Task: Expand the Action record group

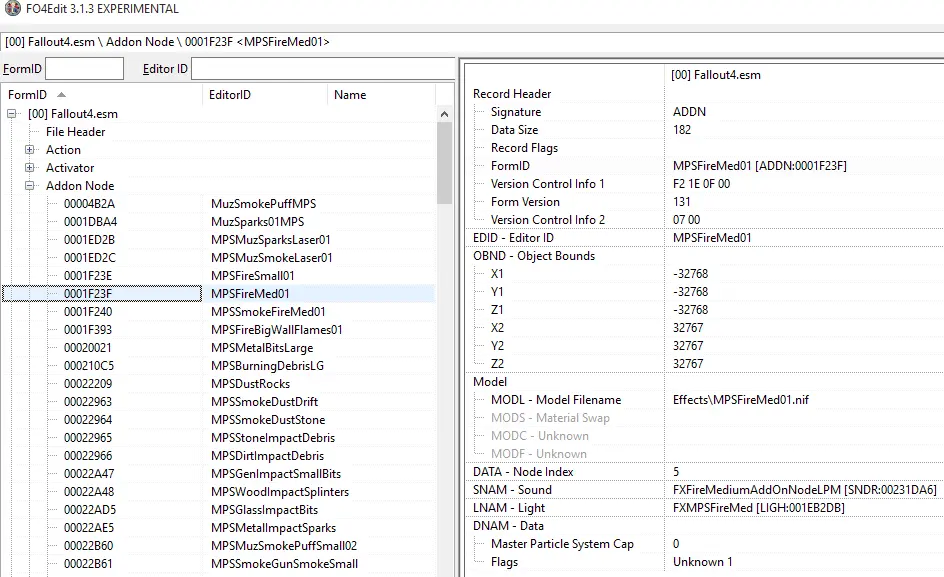Action: (30, 149)
